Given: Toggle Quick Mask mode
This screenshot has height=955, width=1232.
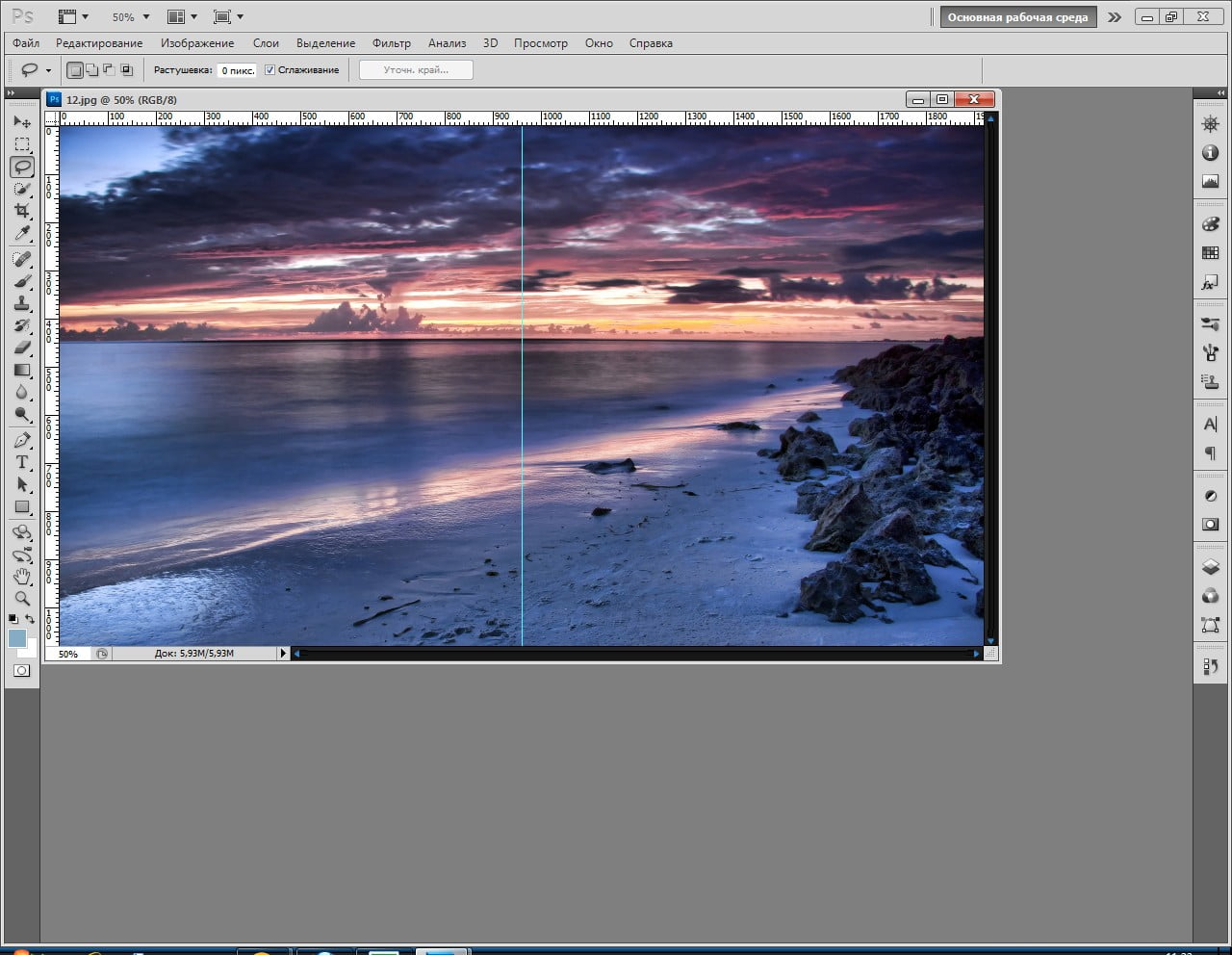Looking at the screenshot, I should pyautogui.click(x=22, y=670).
